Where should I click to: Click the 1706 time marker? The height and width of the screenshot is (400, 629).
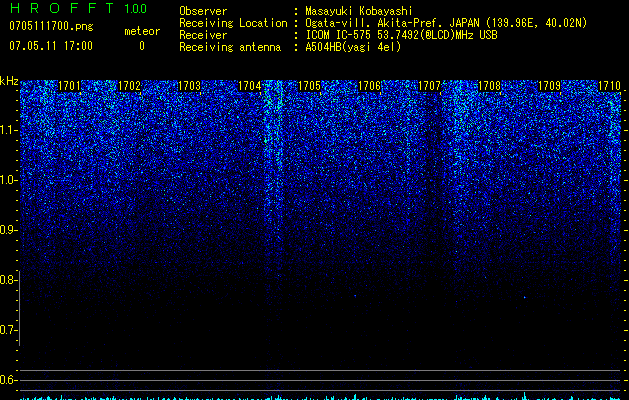coord(369,86)
